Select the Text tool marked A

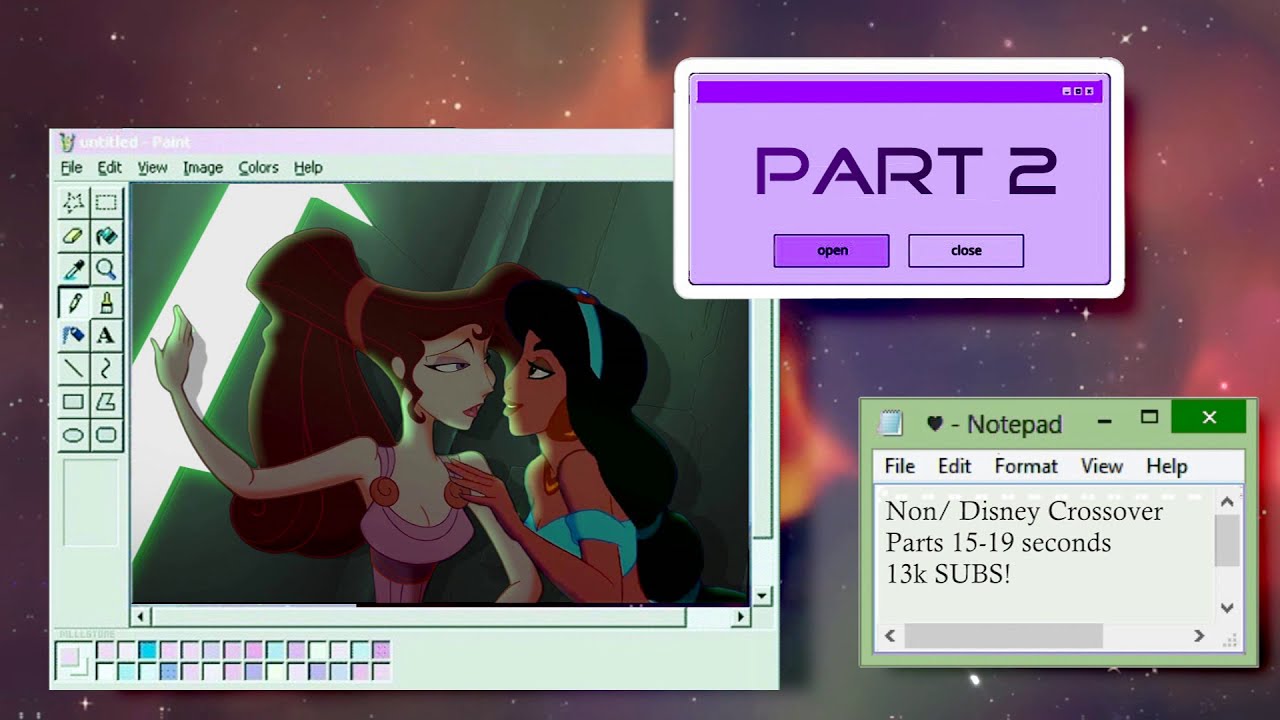pyautogui.click(x=106, y=335)
